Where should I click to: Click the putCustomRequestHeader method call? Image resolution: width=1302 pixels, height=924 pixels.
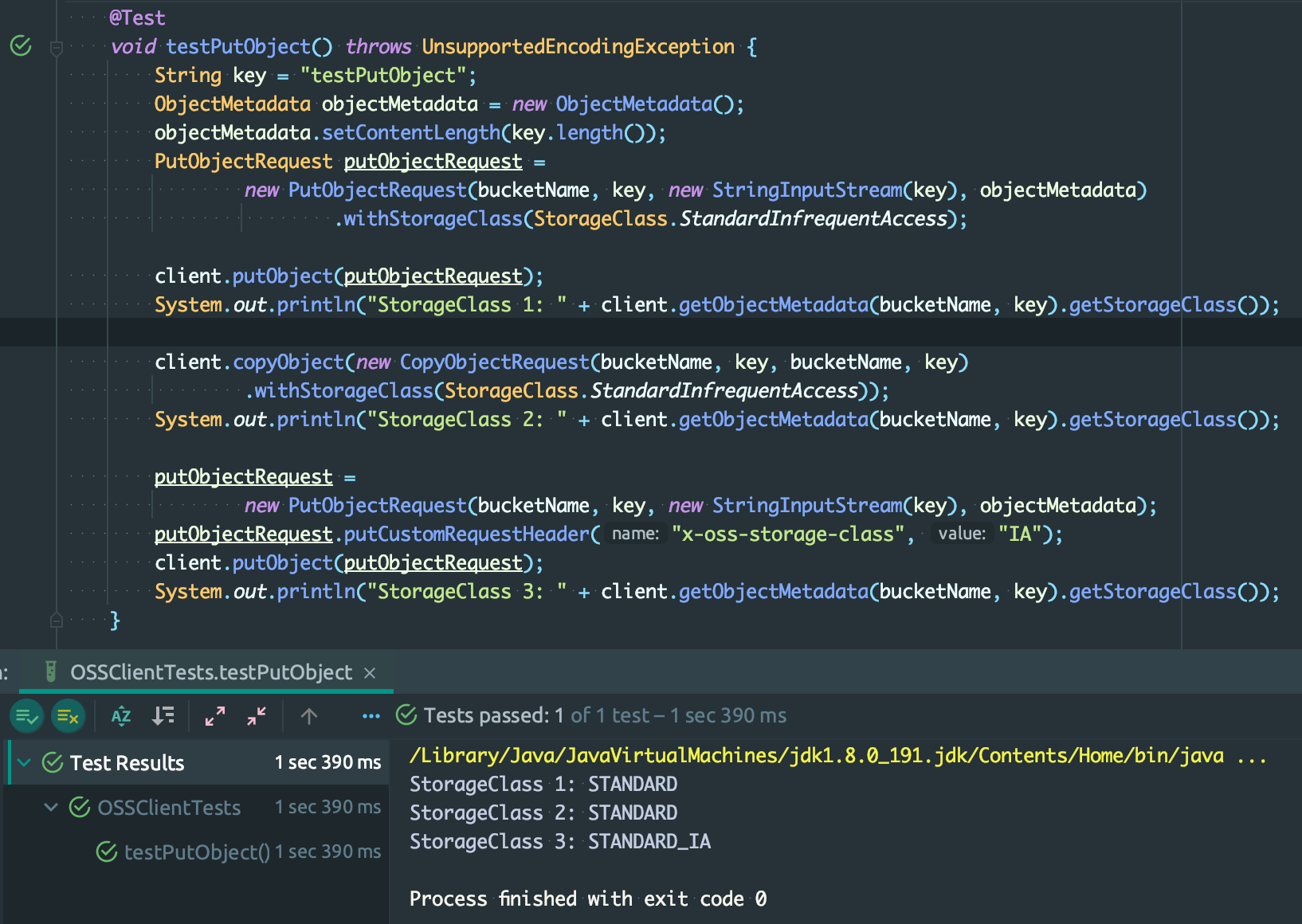(466, 534)
